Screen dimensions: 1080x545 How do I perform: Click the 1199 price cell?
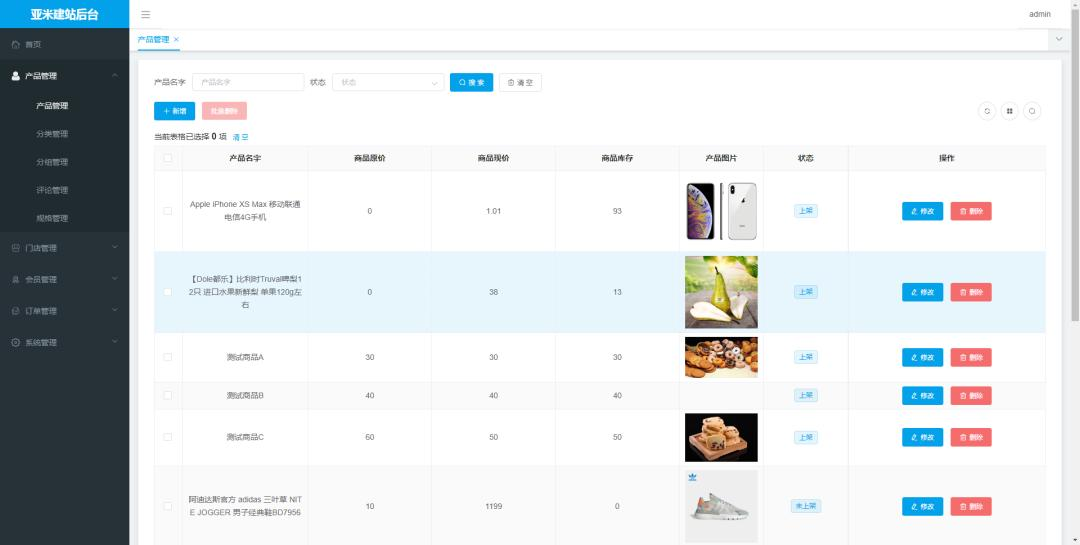pos(493,506)
